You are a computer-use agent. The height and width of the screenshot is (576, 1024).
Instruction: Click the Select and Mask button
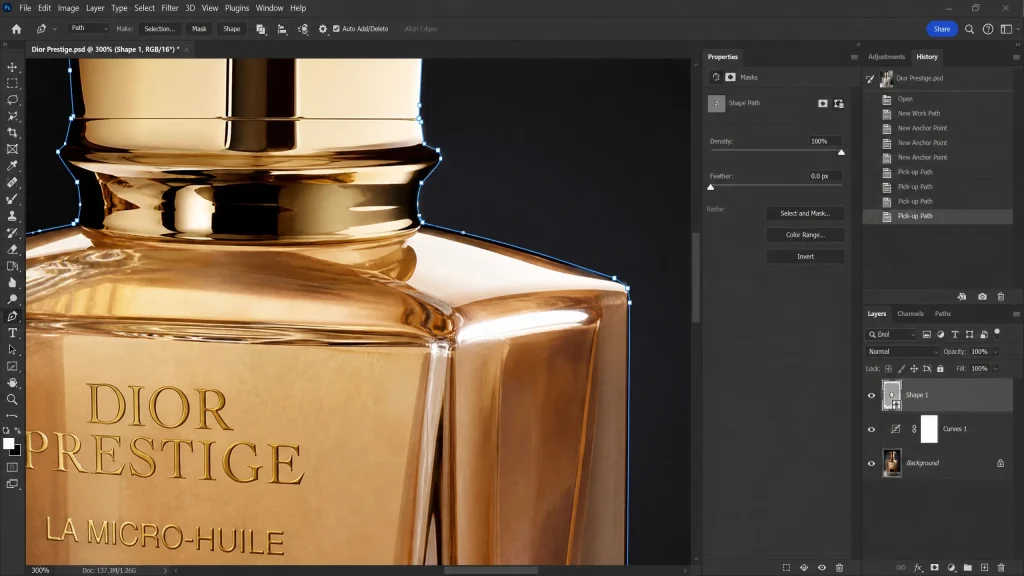(805, 214)
